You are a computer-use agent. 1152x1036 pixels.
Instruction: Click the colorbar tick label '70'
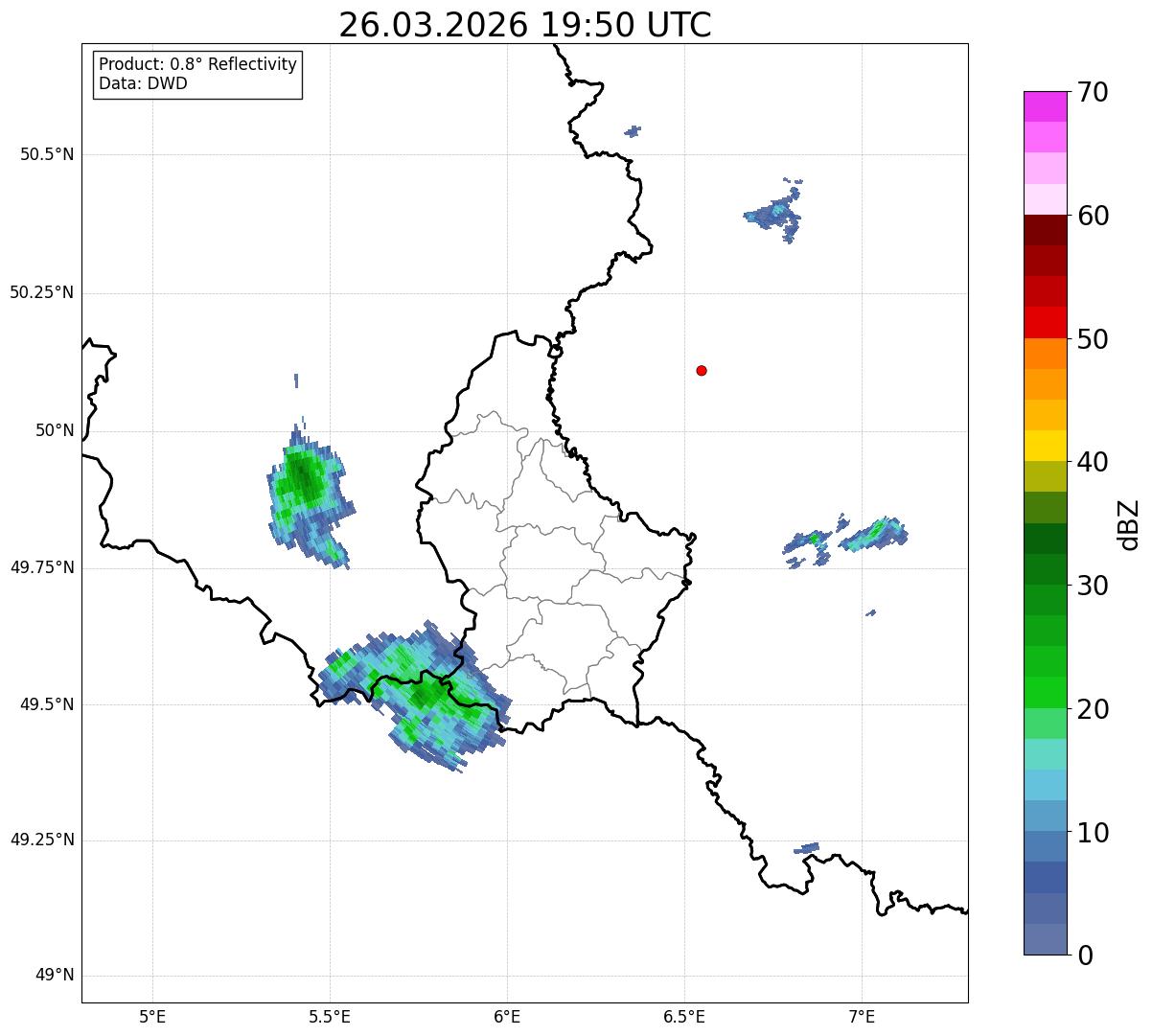[x=1094, y=92]
